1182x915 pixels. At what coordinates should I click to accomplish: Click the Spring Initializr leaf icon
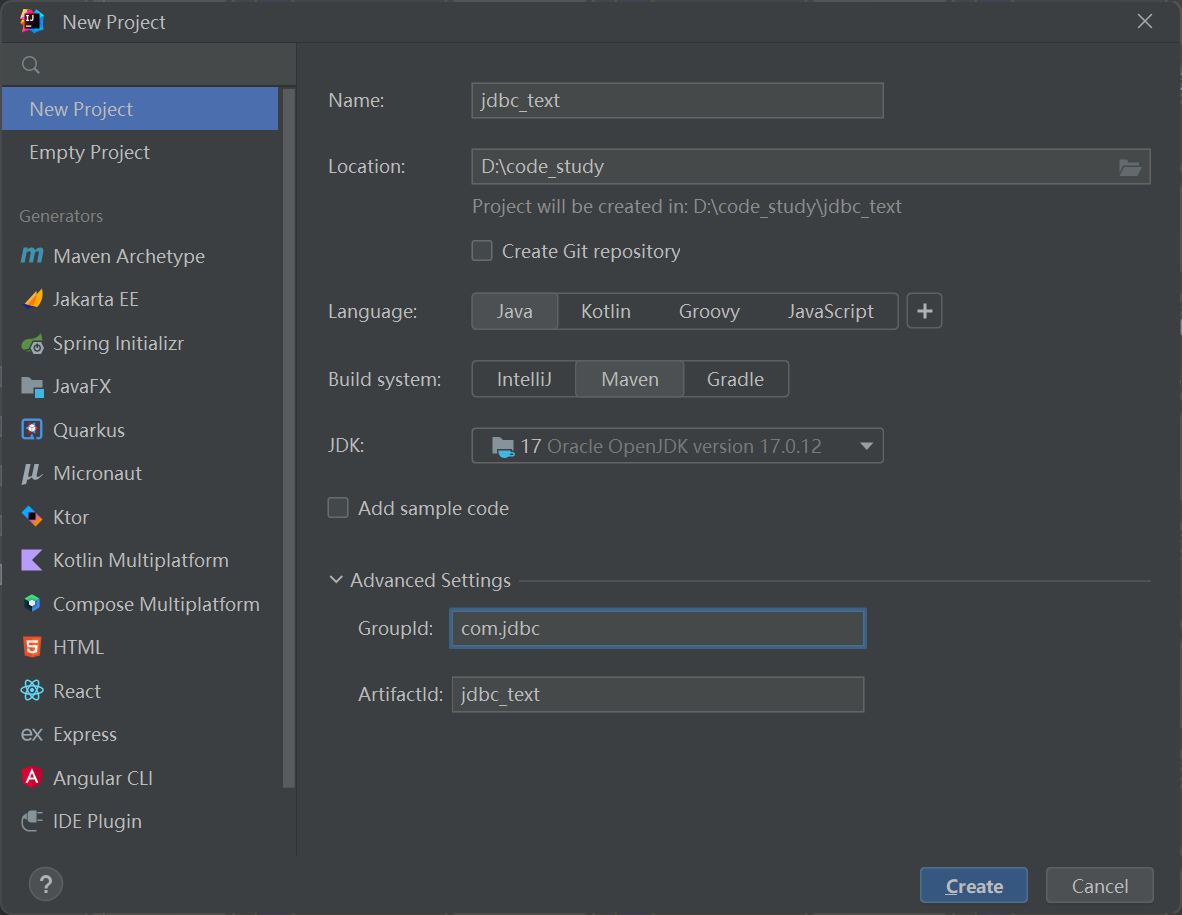click(32, 344)
